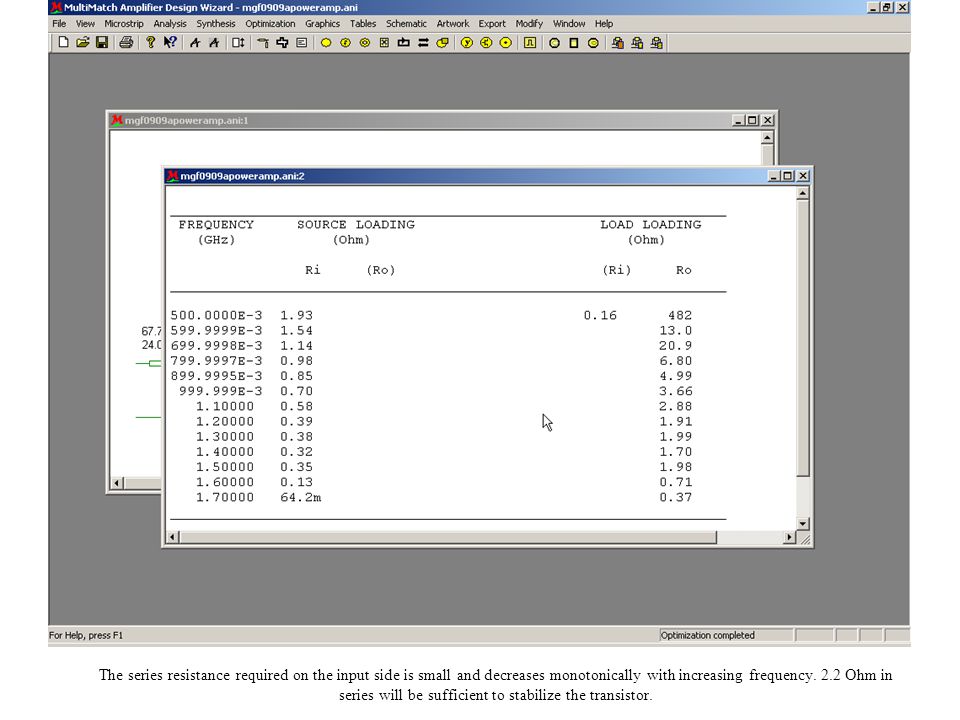Click the vertical scrollbar thumb in the ani:2 window
The height and width of the screenshot is (720, 960).
(803, 337)
